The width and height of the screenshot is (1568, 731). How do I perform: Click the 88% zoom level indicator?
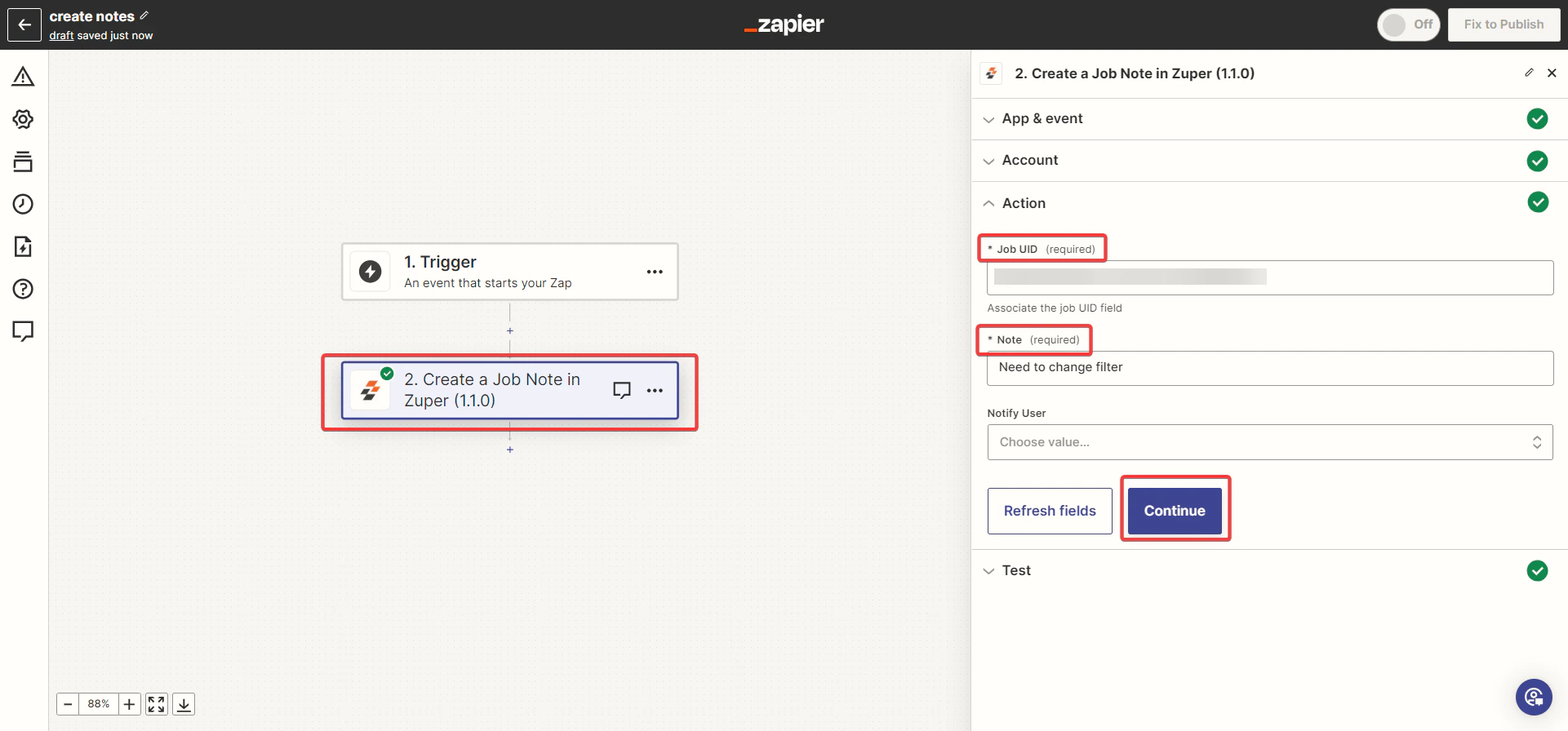[99, 704]
